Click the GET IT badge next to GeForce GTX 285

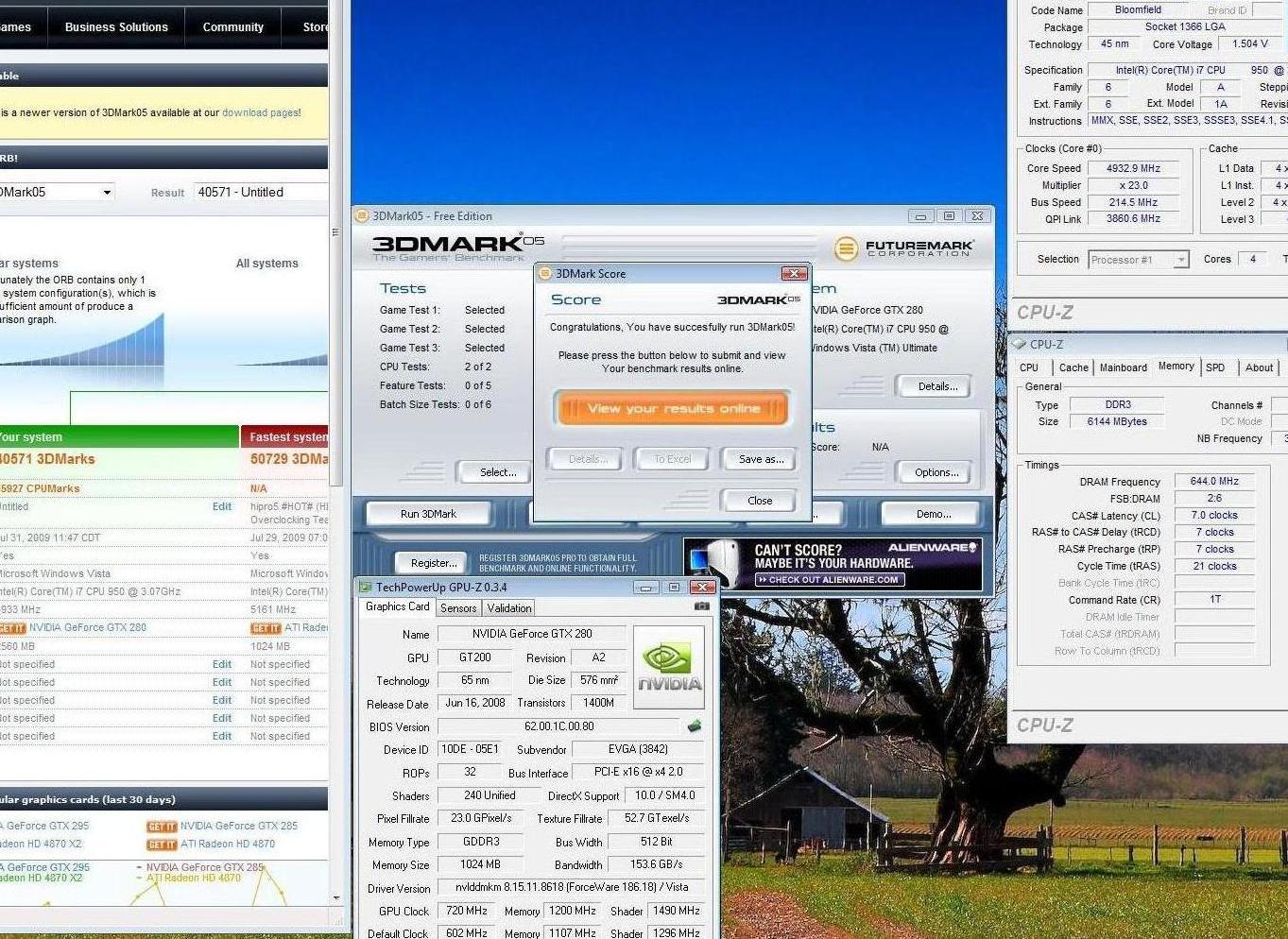click(162, 827)
